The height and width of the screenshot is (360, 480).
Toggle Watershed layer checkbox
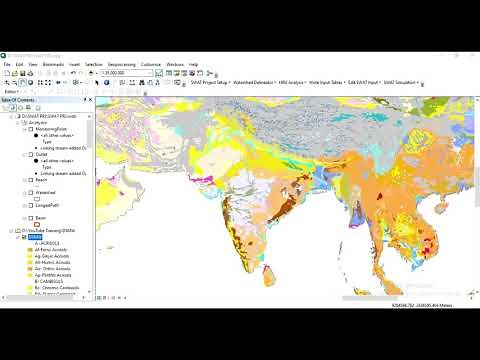(x=31, y=193)
